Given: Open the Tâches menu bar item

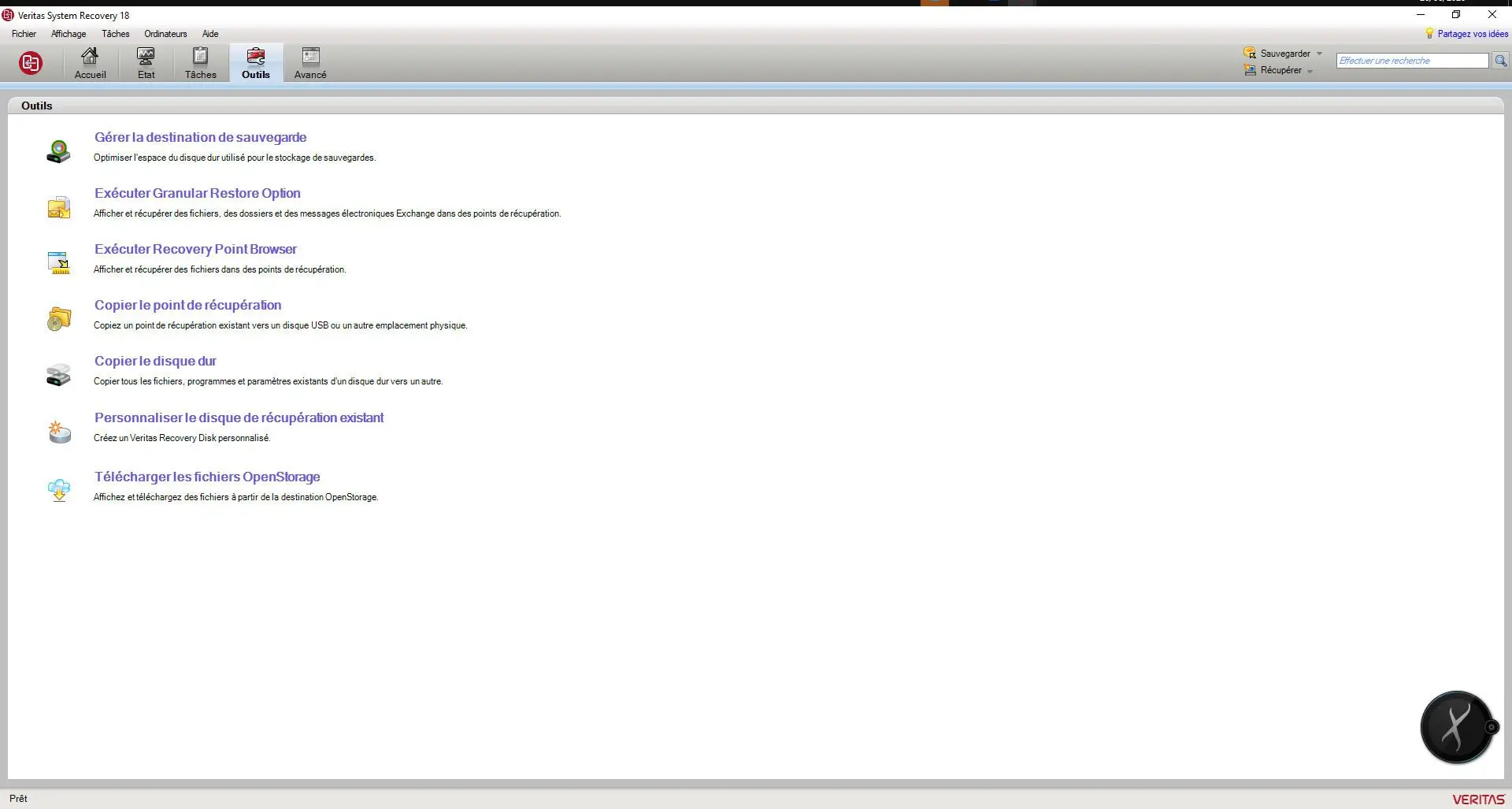Looking at the screenshot, I should pyautogui.click(x=115, y=34).
